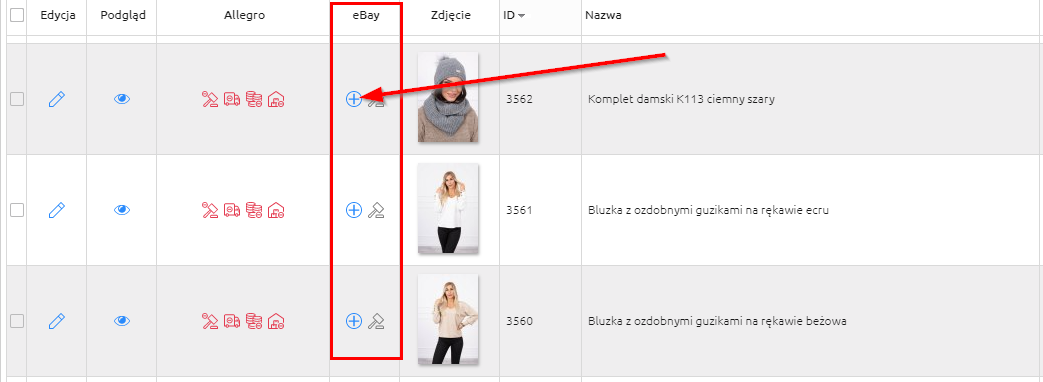The width and height of the screenshot is (1043, 382).
Task: Click Allegro auction hammer icon for product 3562
Action: [x=210, y=99]
